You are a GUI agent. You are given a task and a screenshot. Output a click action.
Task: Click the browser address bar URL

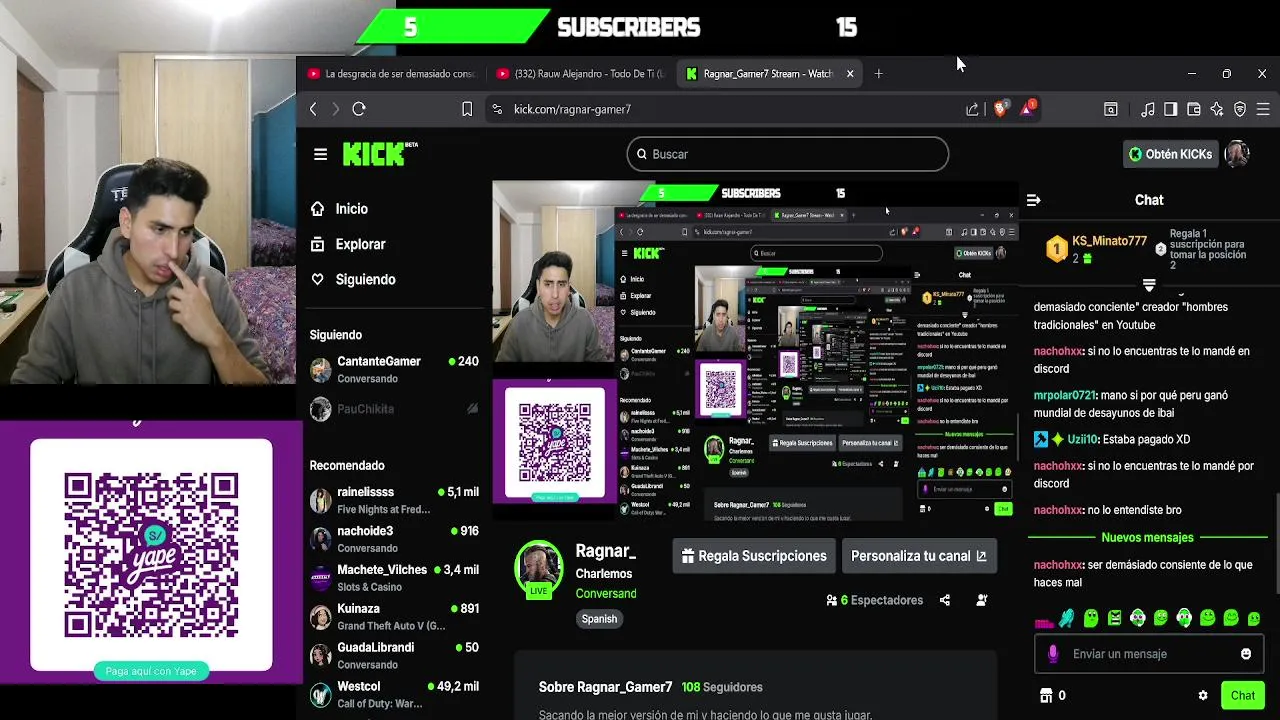click(x=572, y=109)
